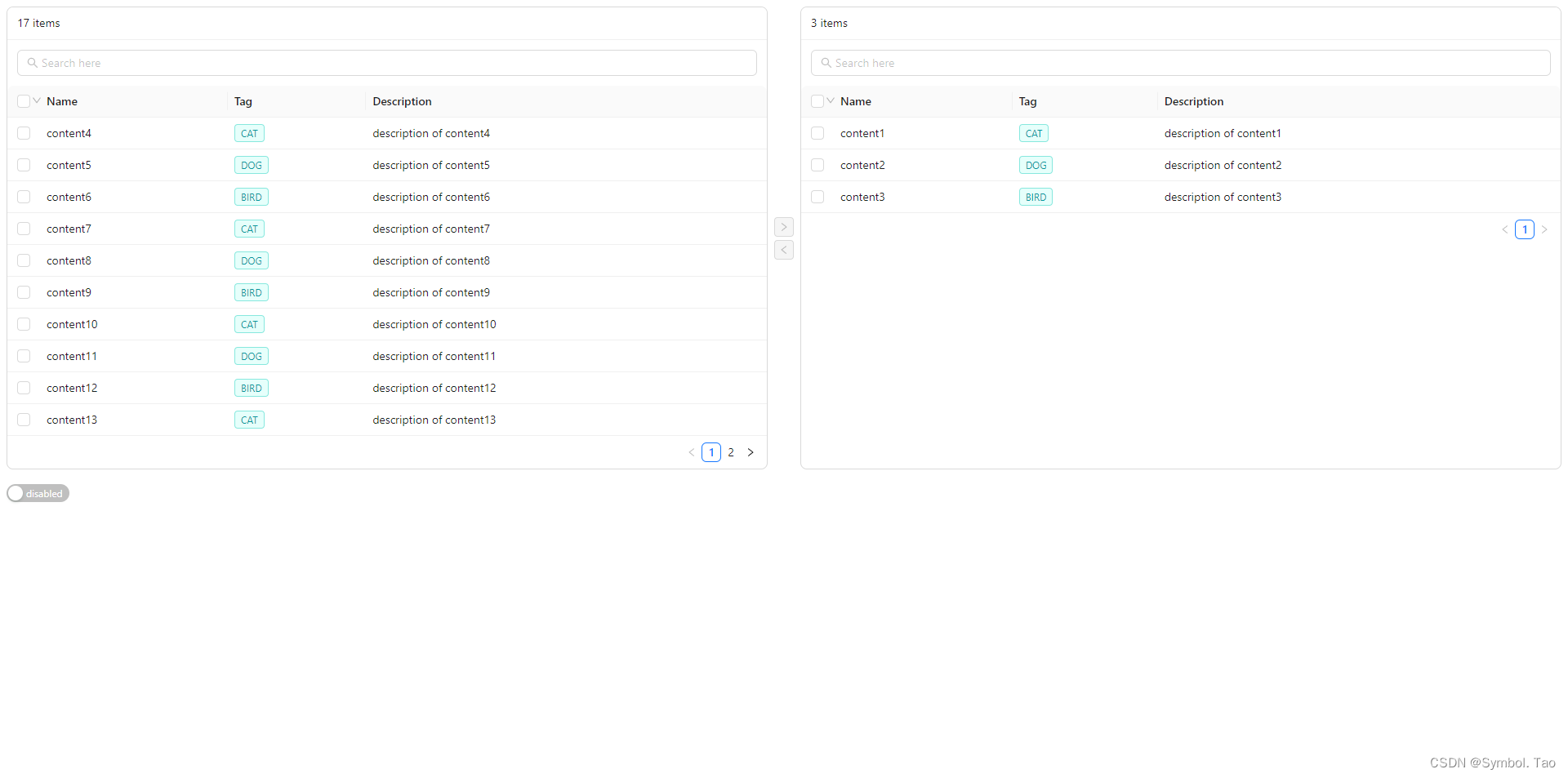This screenshot has width=1568, height=778.
Task: Click the CAT tag of content10
Action: click(249, 324)
